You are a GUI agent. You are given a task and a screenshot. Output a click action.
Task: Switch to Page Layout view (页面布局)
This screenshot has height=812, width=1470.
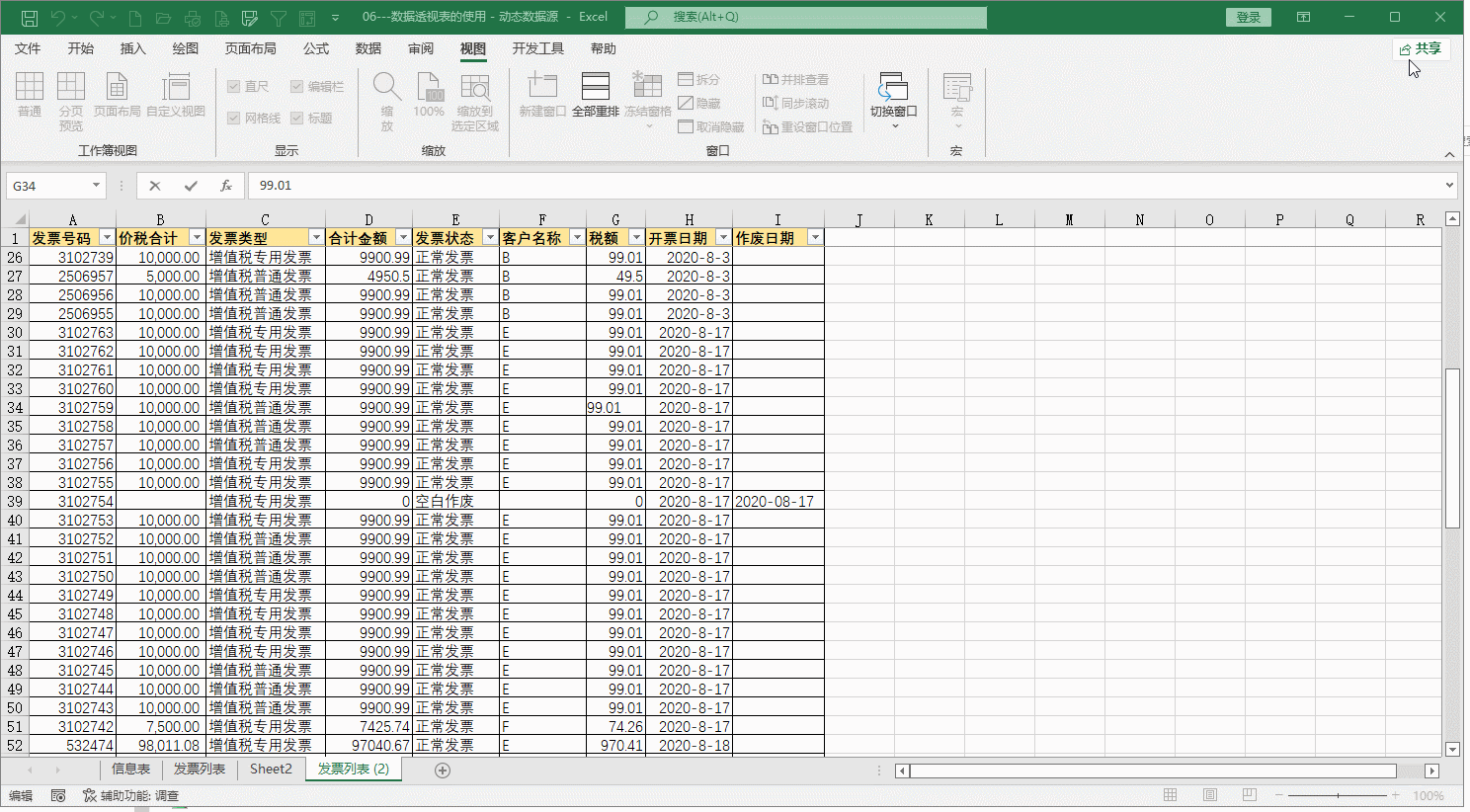[x=117, y=96]
